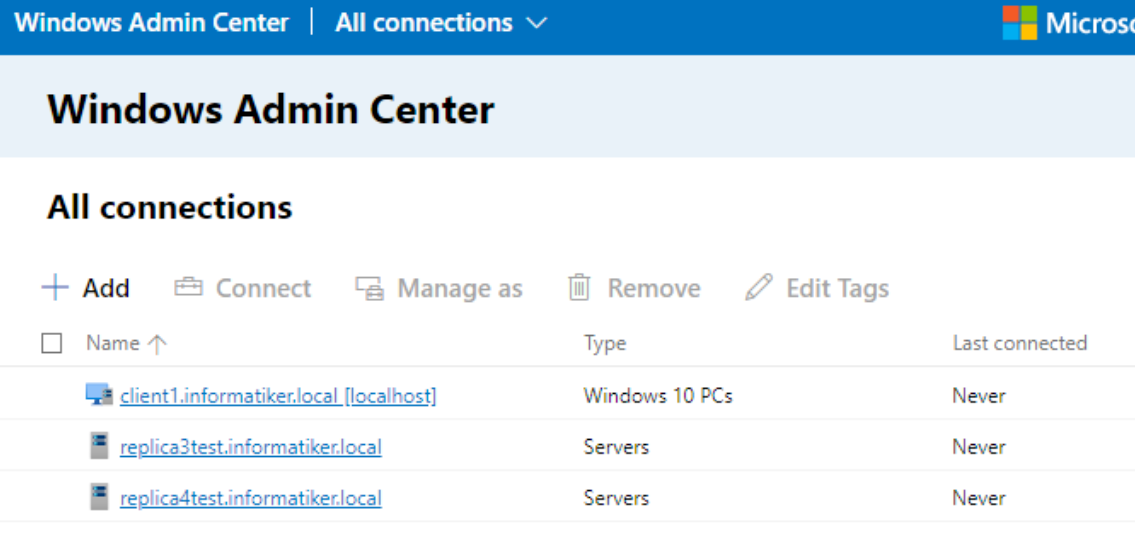The image size is (1135, 544).
Task: Click the PC icon for client1
Action: pos(99,395)
